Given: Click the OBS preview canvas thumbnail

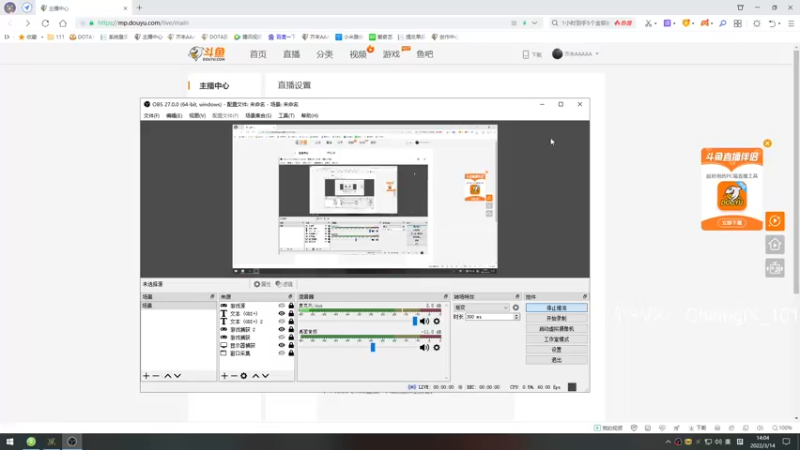Looking at the screenshot, I should tap(365, 199).
